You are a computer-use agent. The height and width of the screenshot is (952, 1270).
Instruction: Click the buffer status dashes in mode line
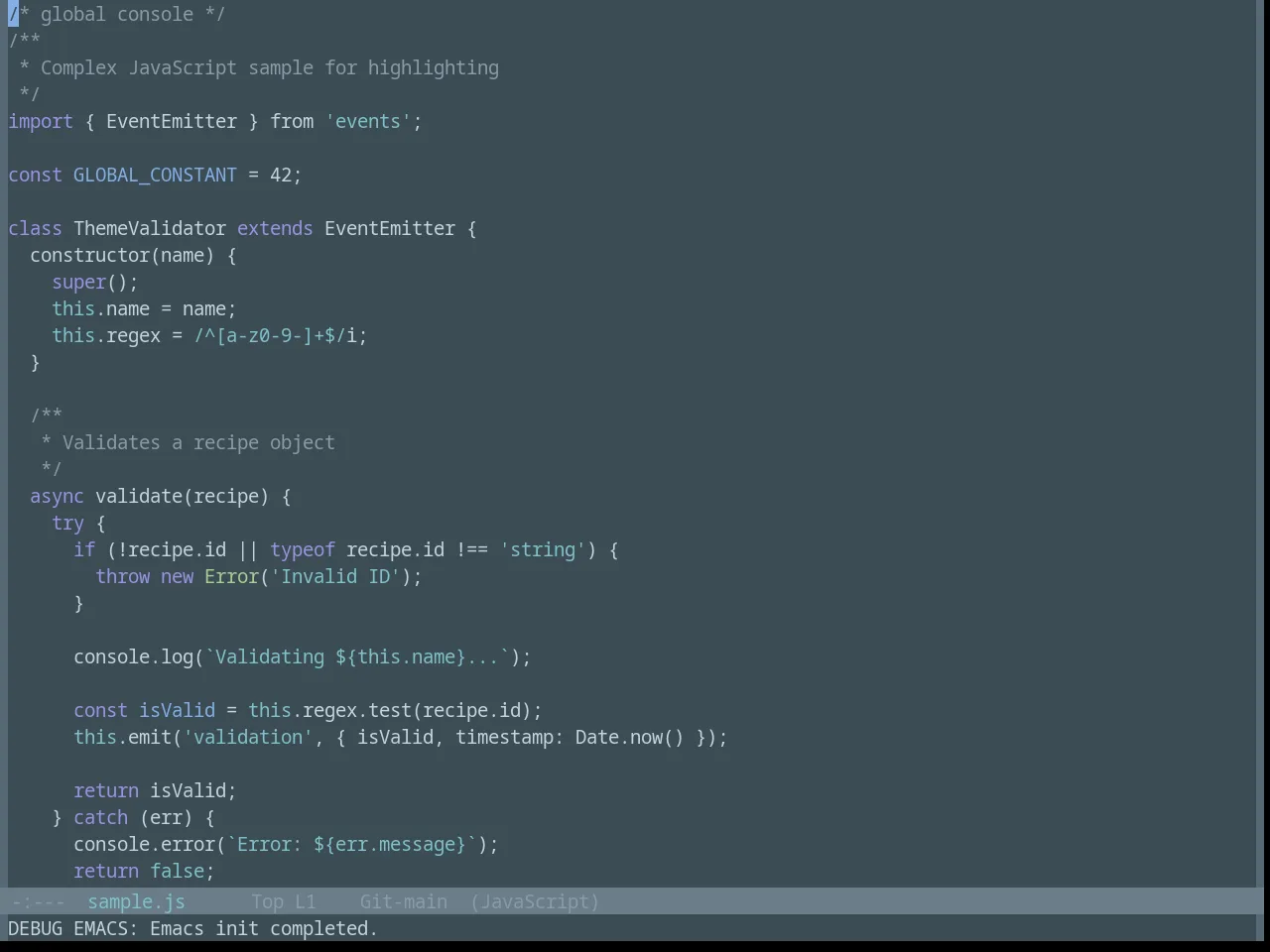[38, 901]
